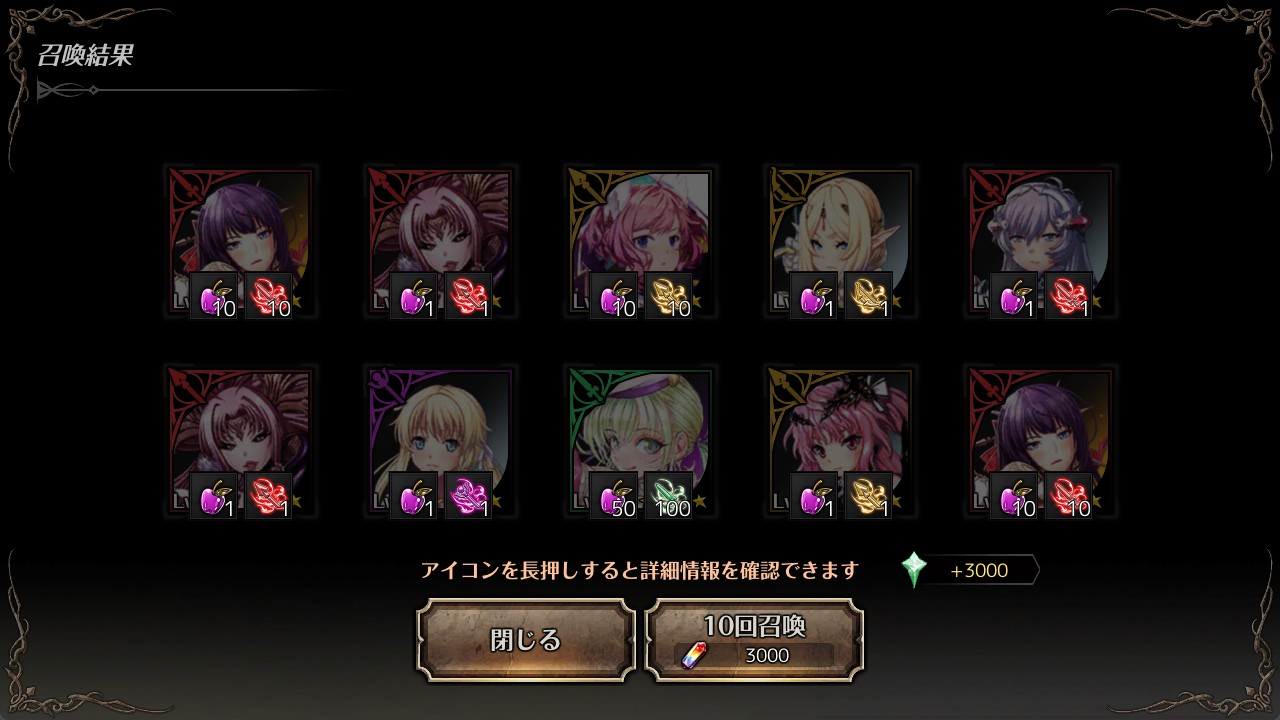Open the green-framed blonde character card
Viewport: 1280px width, 720px height.
640,441
